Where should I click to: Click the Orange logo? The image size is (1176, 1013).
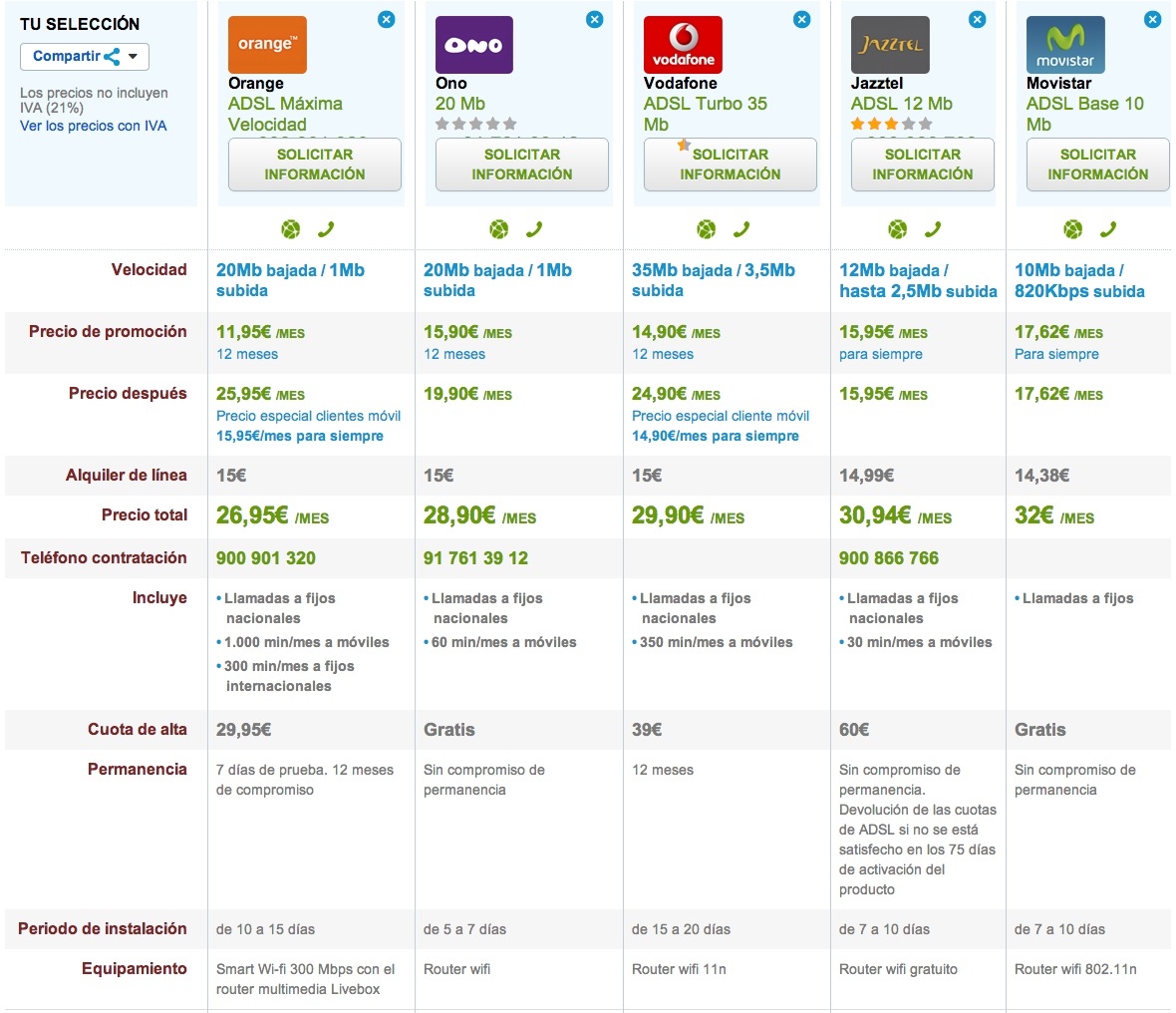tap(268, 45)
